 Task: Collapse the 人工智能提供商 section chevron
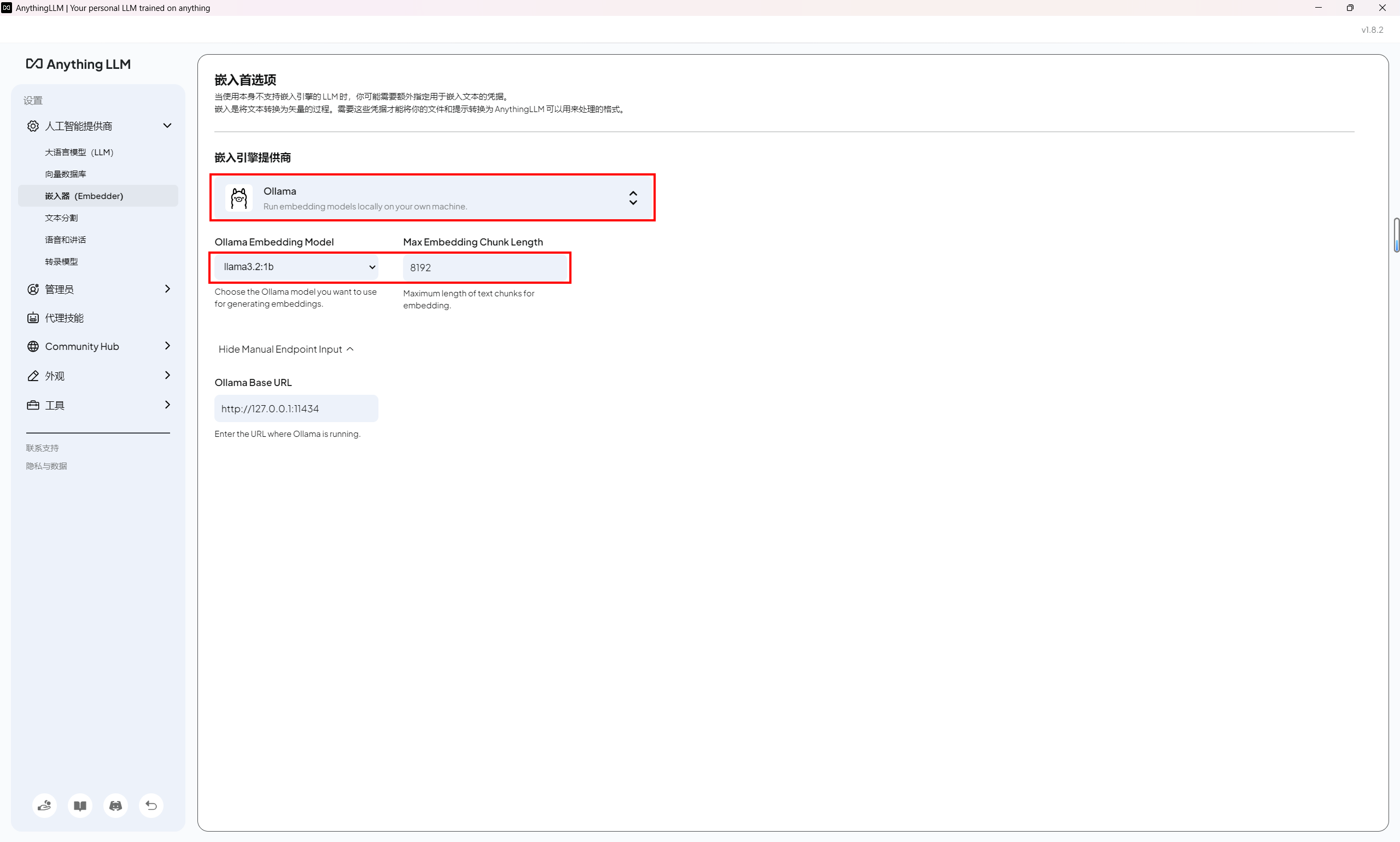(x=167, y=125)
